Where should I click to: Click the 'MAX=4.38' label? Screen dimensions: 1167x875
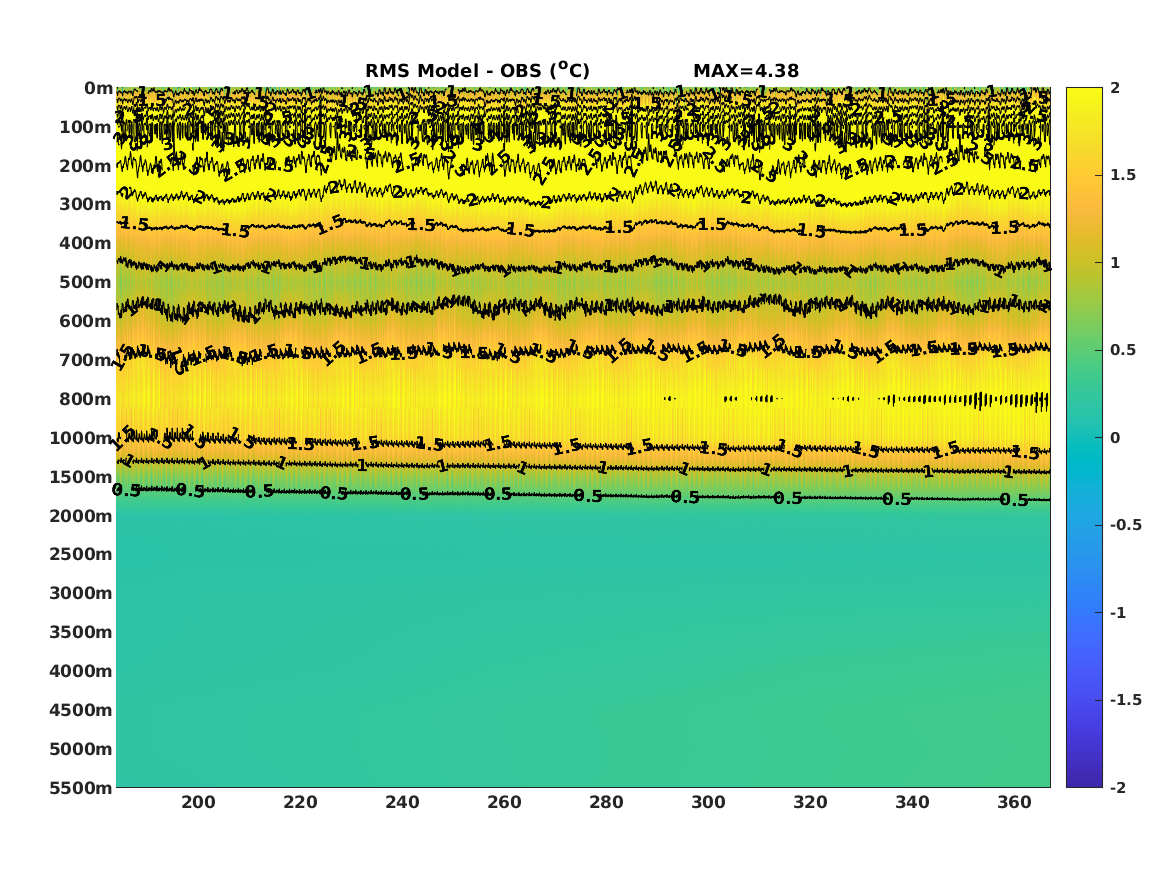click(746, 71)
